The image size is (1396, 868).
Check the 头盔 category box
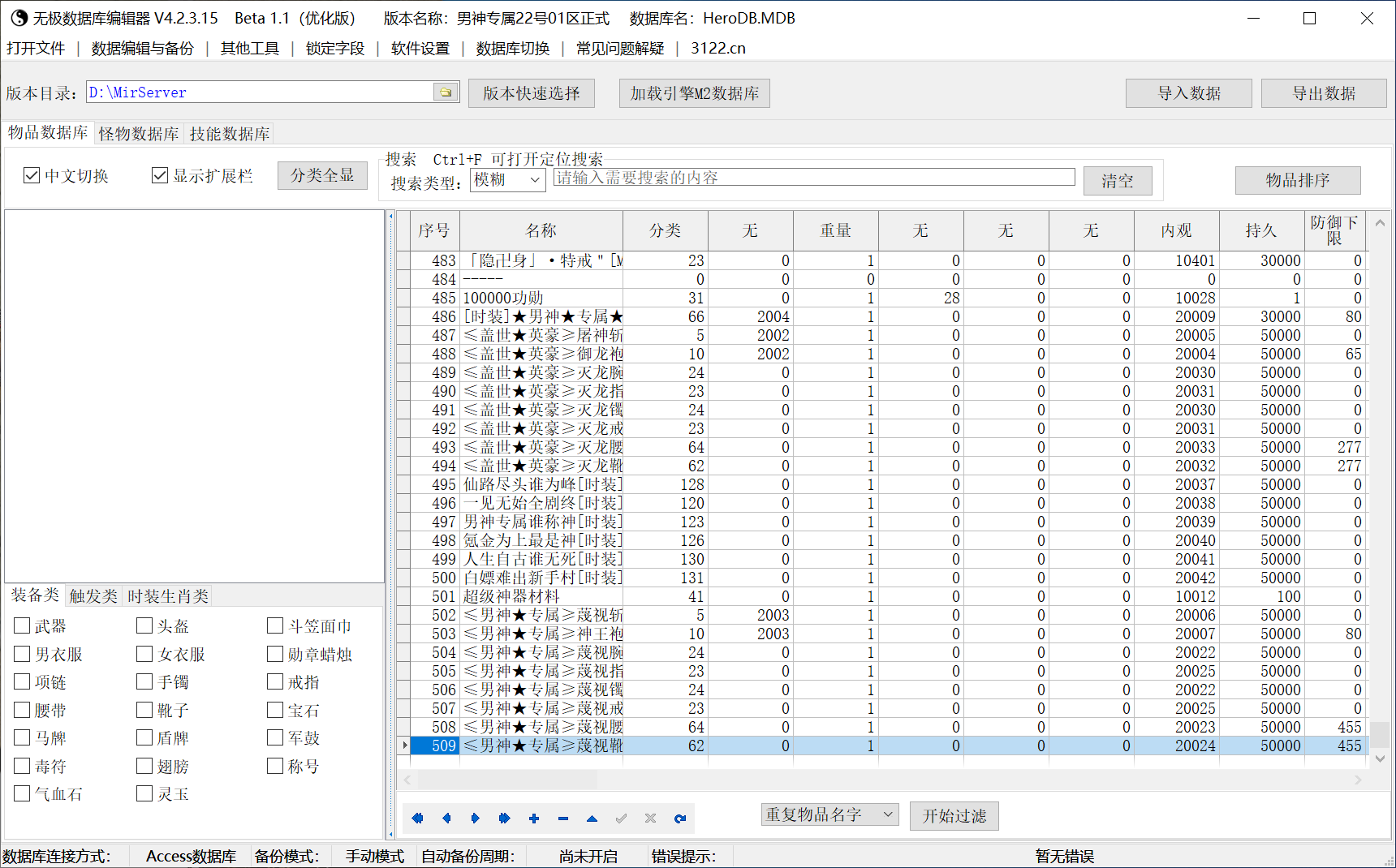[x=144, y=625]
